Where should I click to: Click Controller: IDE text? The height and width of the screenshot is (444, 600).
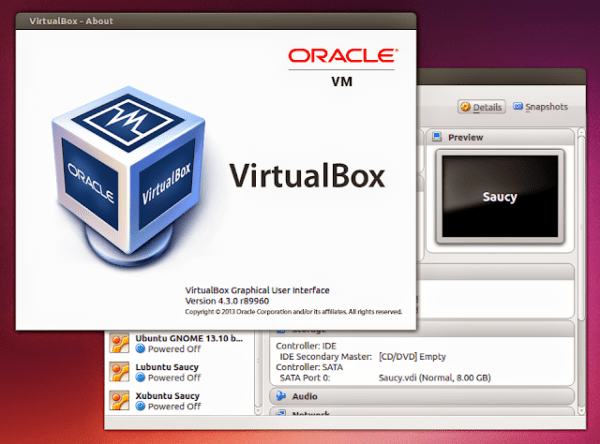point(306,346)
